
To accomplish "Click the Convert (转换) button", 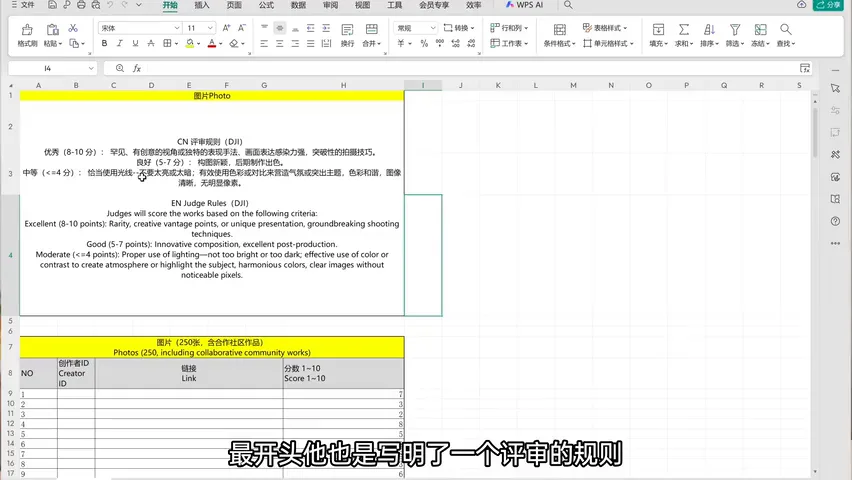I will coord(459,28).
